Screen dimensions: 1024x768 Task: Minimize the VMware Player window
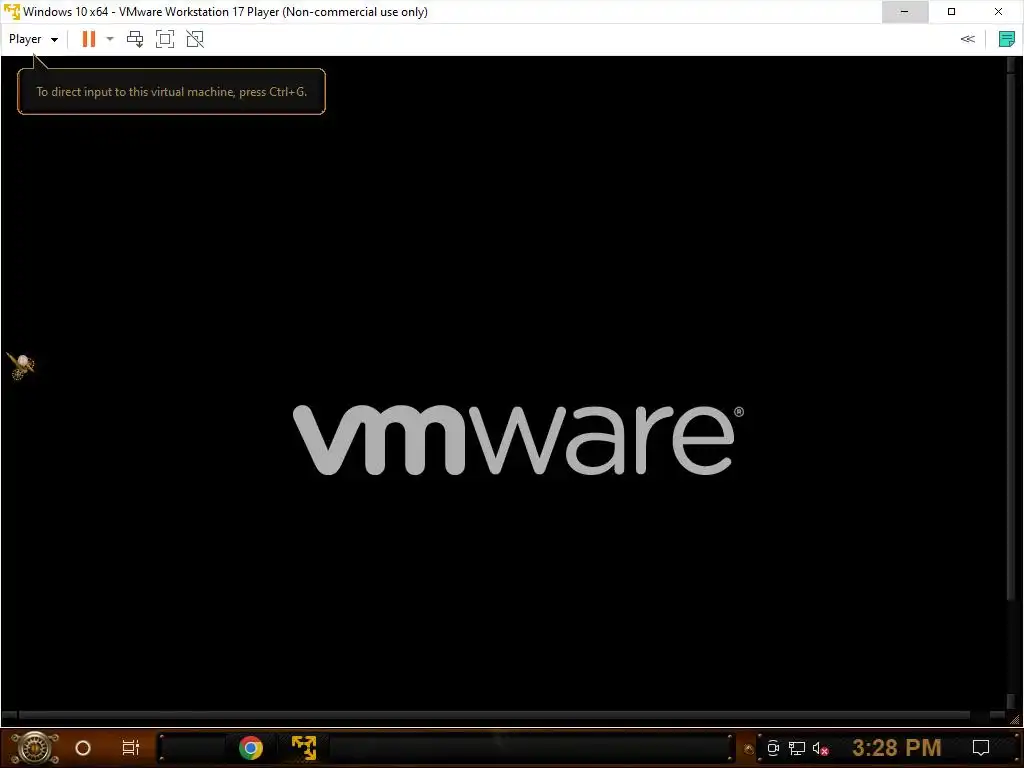click(904, 12)
